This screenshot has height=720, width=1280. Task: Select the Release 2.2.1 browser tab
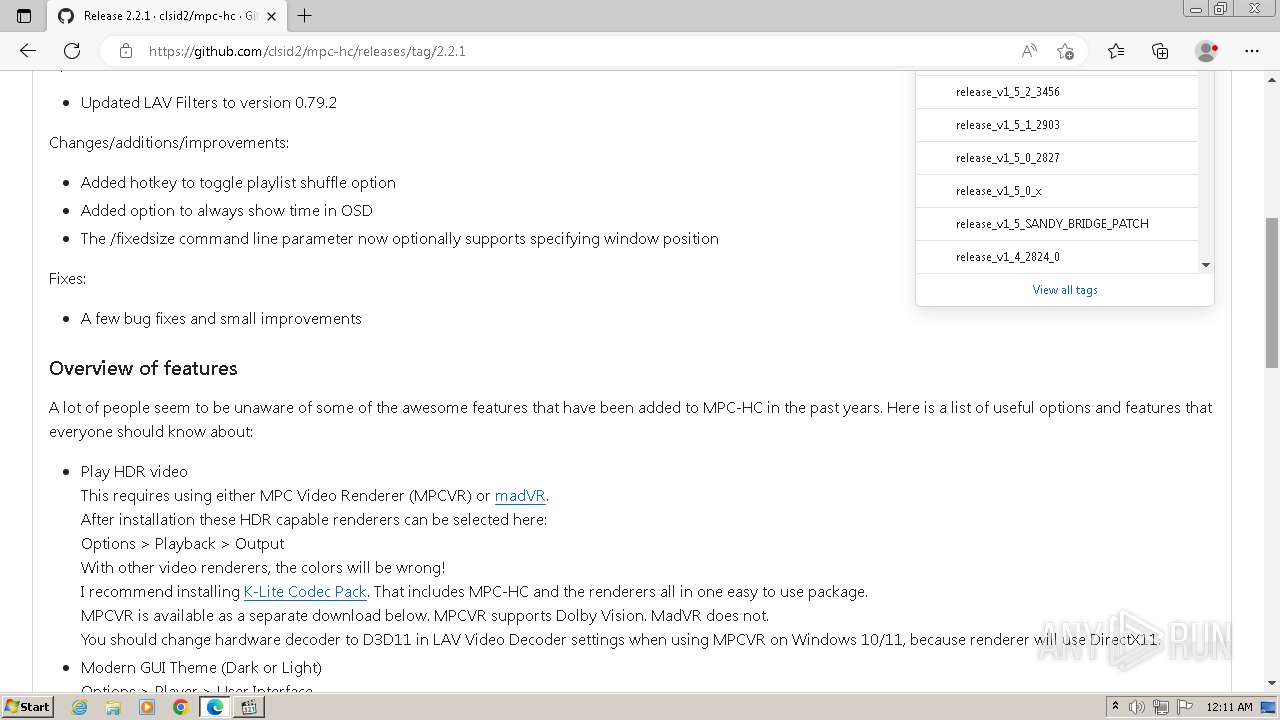(165, 16)
